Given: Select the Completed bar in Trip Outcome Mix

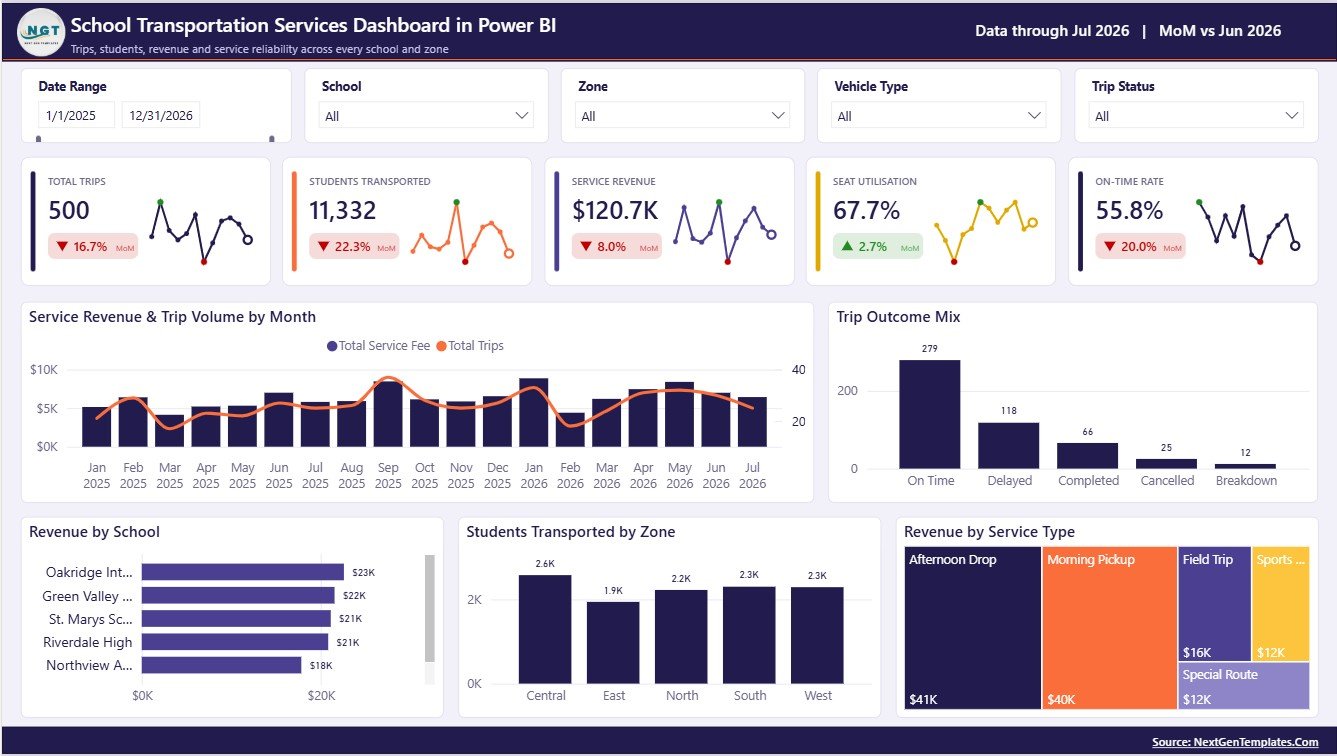Looking at the screenshot, I should pos(1088,456).
